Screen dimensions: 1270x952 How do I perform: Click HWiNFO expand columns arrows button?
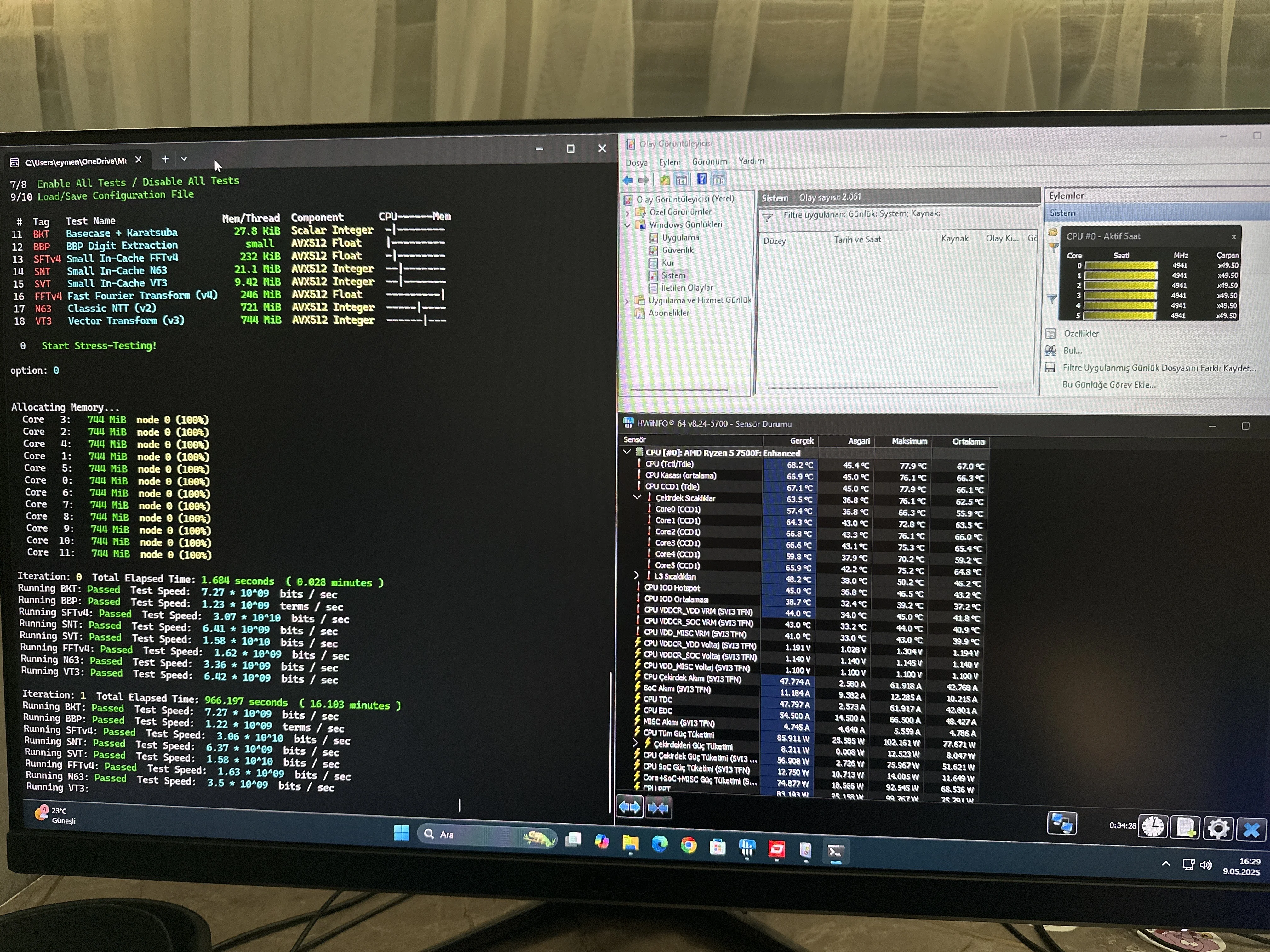pyautogui.click(x=629, y=807)
